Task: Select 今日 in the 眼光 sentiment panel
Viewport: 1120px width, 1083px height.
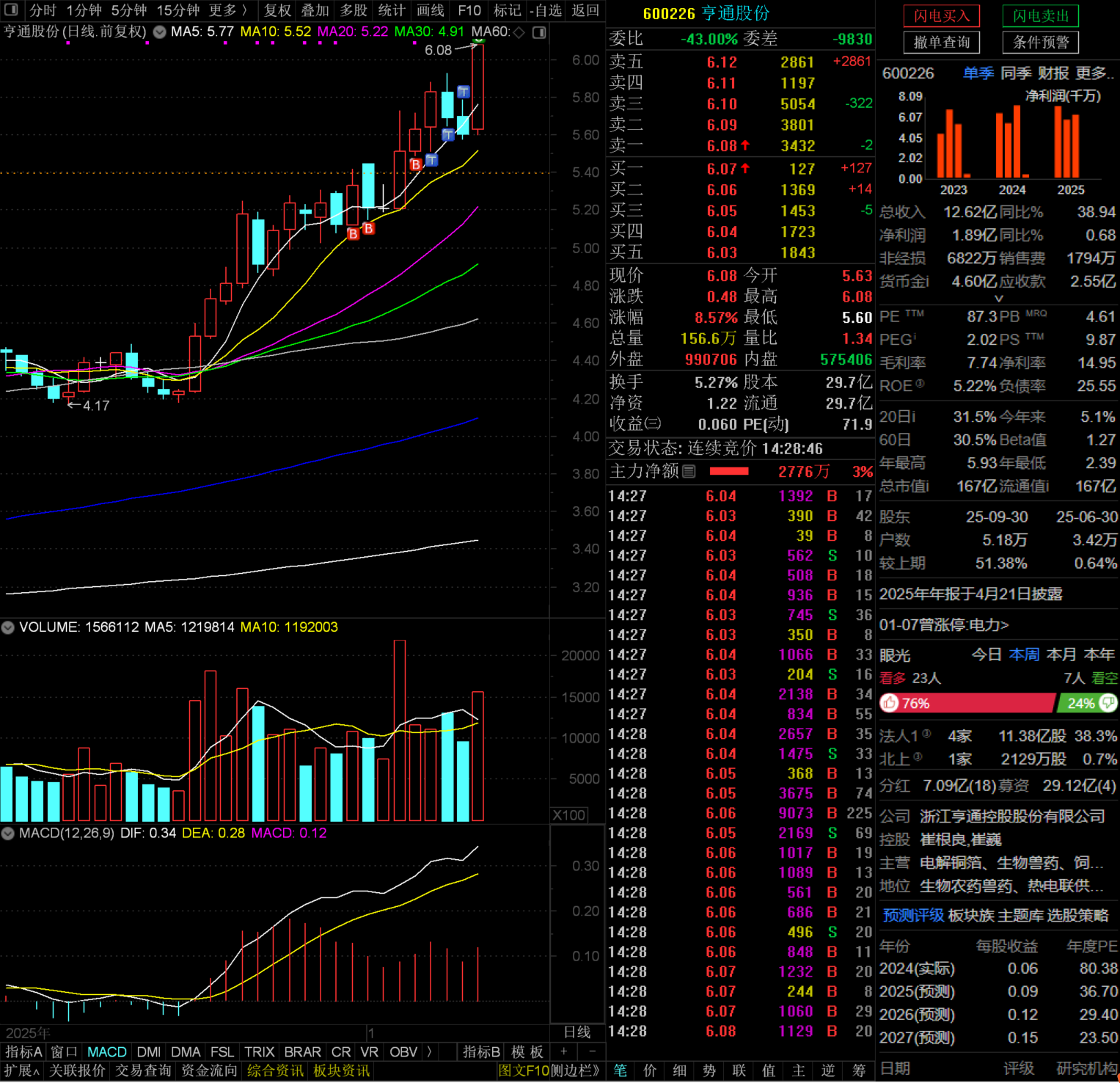Action: [987, 654]
